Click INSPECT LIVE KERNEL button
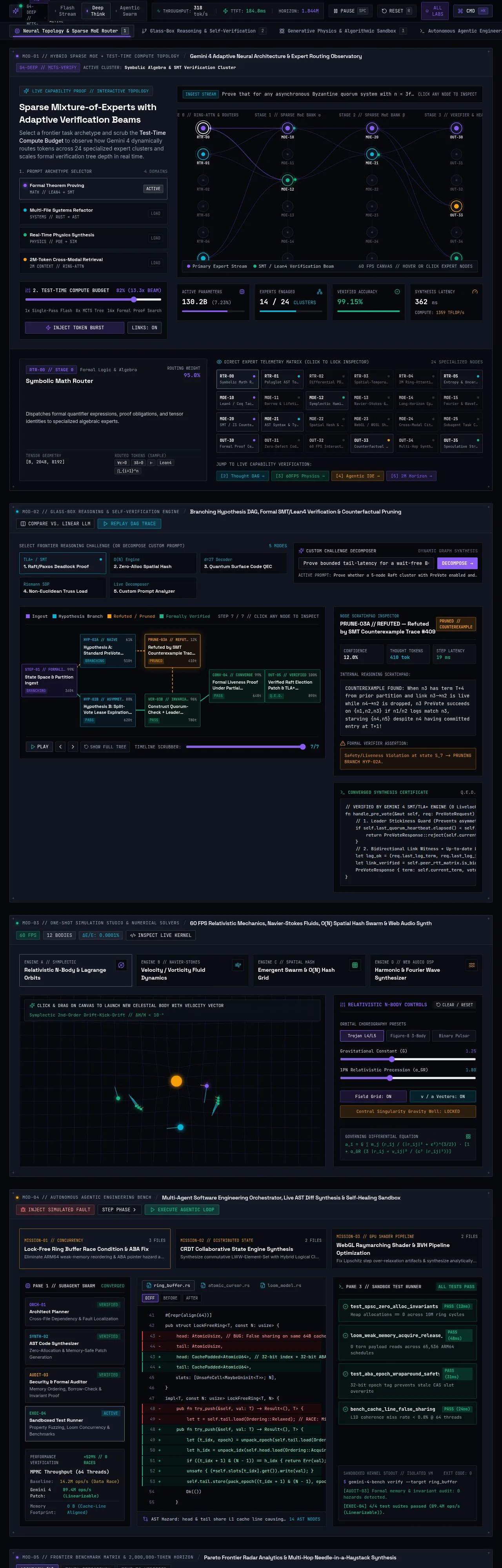The width and height of the screenshot is (502, 1568). click(161, 935)
